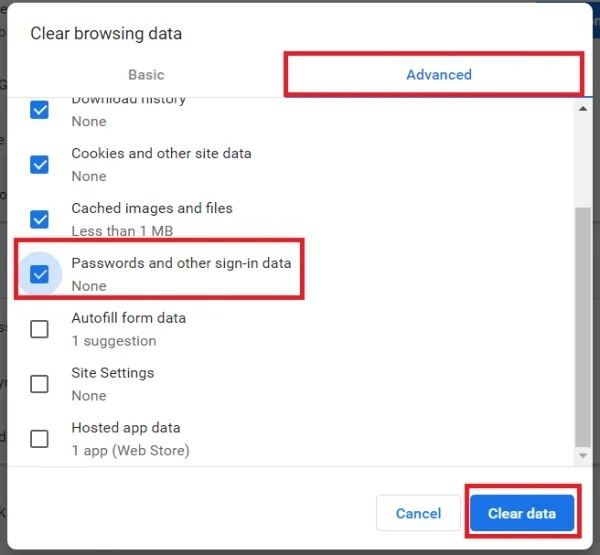Switch to the Basic tab
The image size is (600, 555).
[x=146, y=75]
